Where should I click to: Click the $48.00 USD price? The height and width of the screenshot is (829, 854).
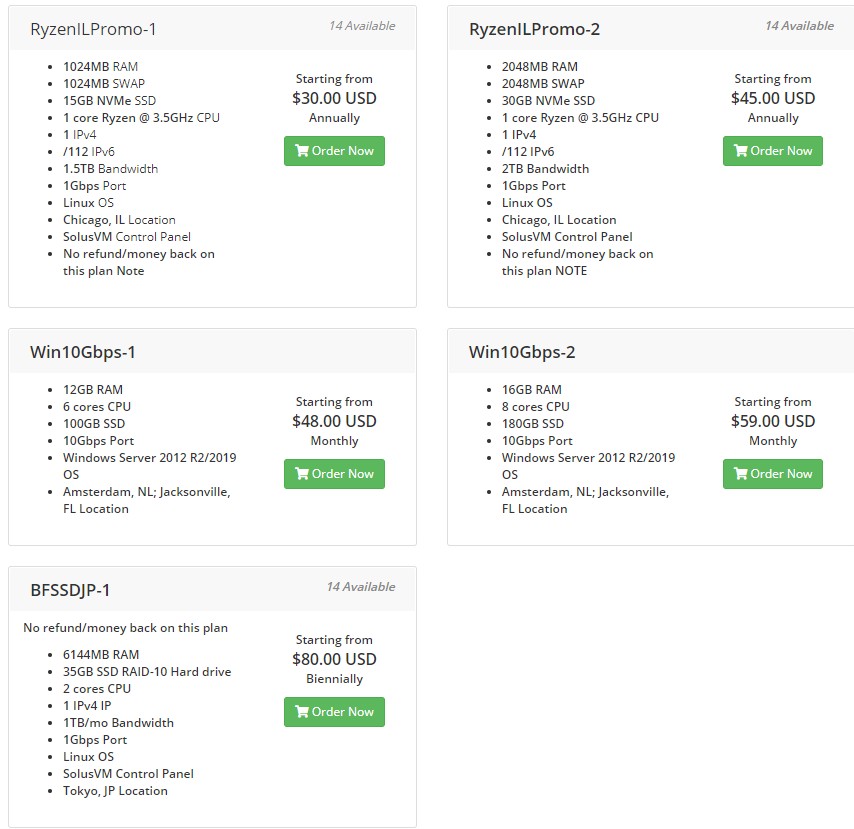[334, 421]
